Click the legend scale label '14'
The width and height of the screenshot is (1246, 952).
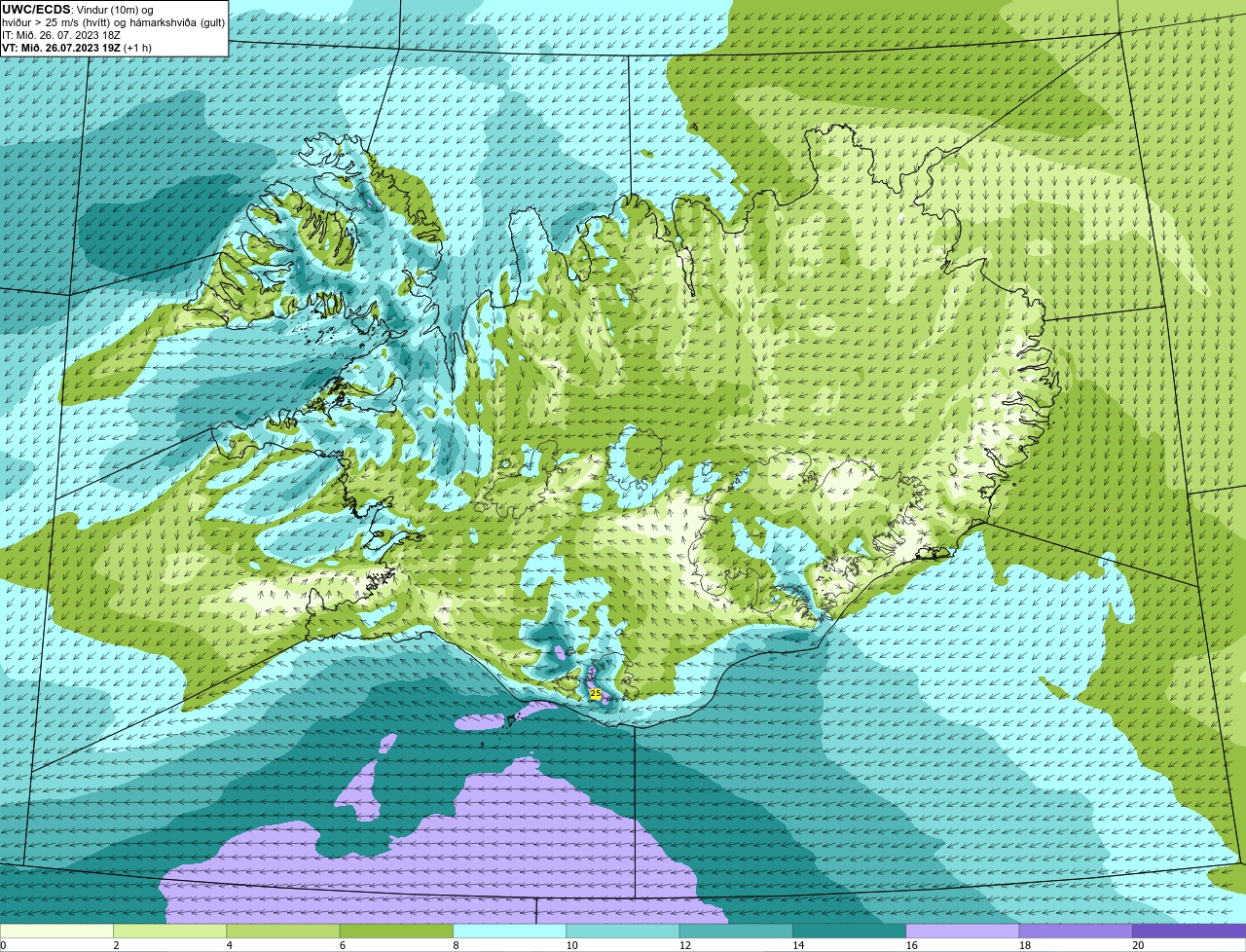click(798, 945)
